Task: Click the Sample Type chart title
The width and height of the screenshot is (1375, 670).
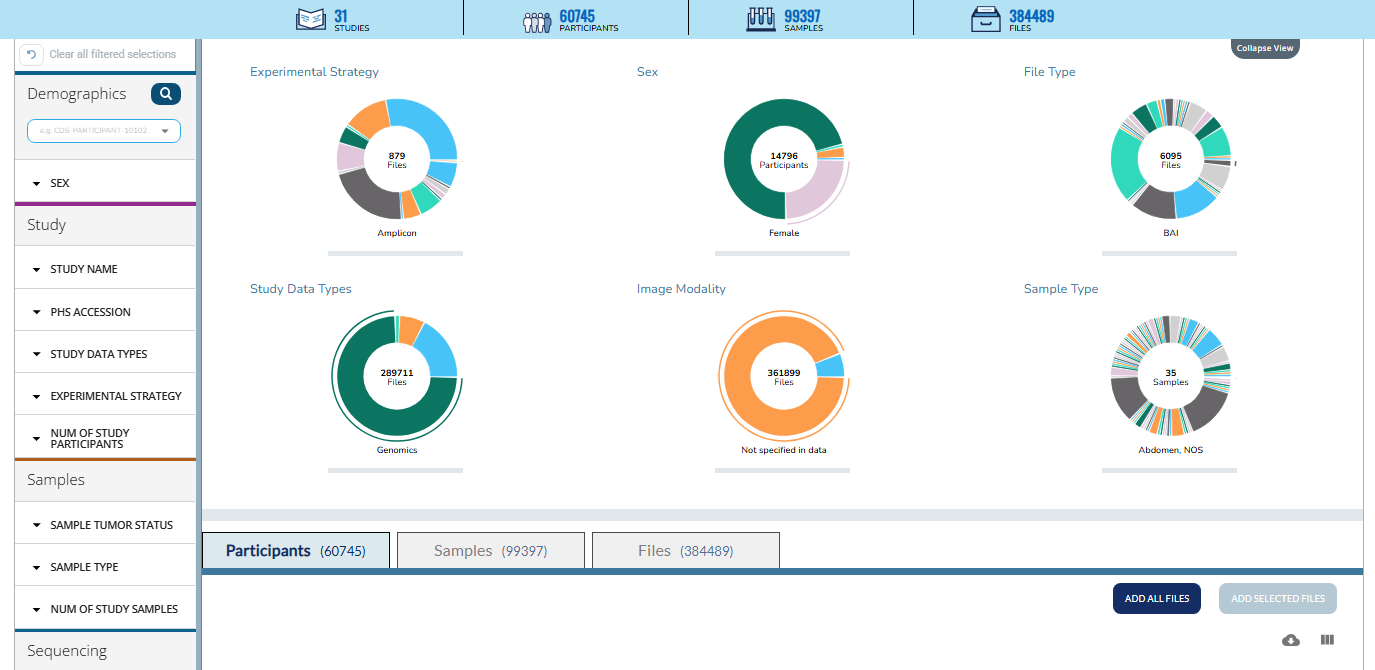Action: 1061,289
